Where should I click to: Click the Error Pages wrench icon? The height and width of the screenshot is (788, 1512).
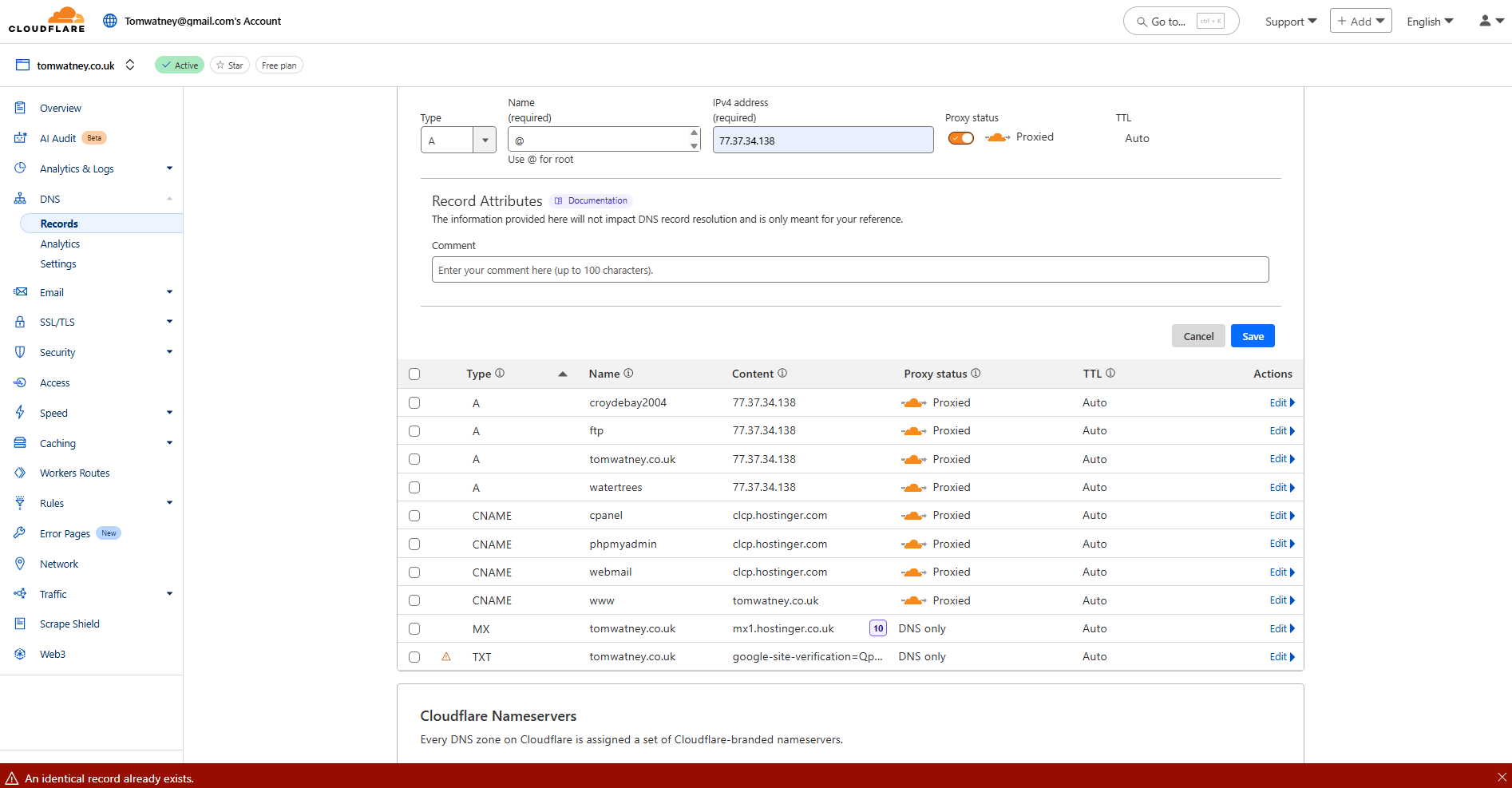(x=21, y=533)
